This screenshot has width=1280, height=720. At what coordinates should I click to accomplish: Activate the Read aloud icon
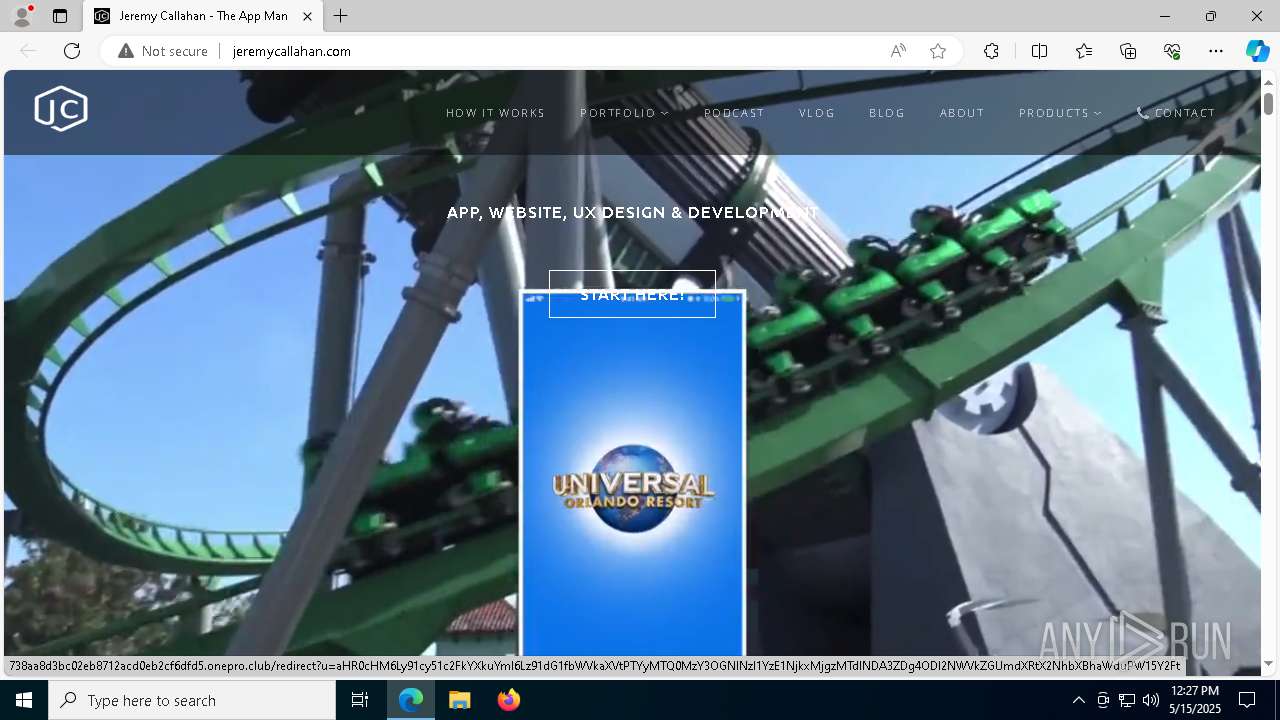pyautogui.click(x=898, y=51)
